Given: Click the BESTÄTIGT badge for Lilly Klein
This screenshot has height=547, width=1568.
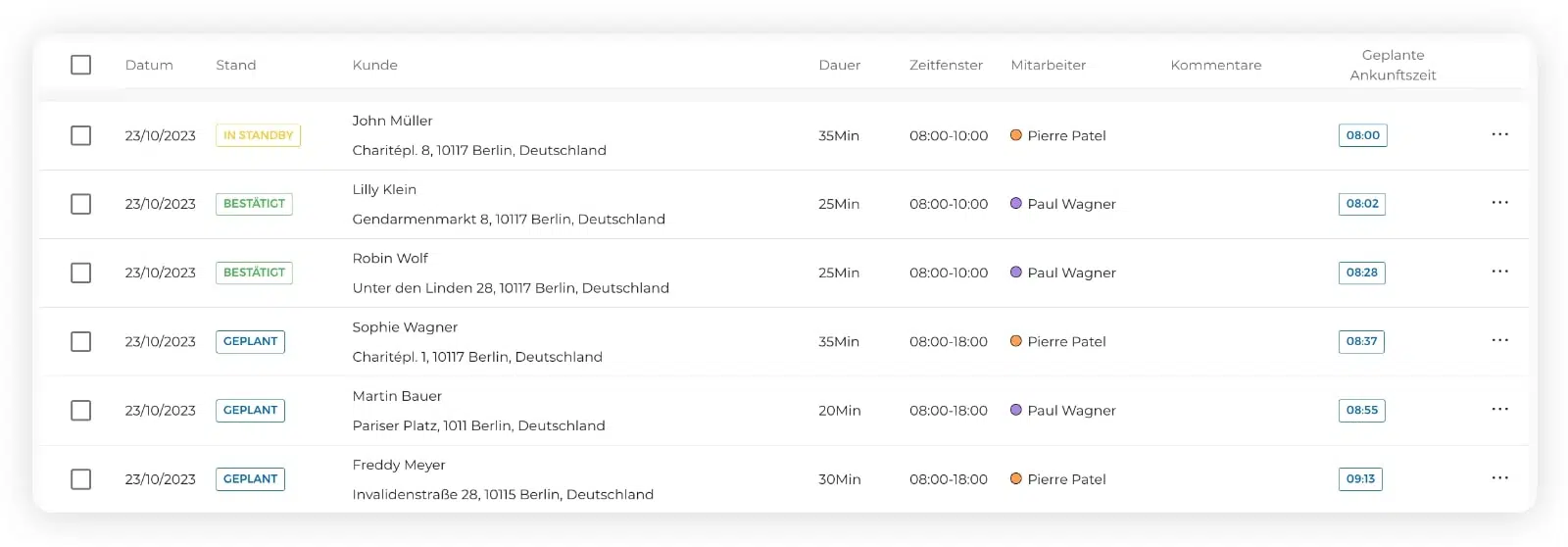Looking at the screenshot, I should coord(254,204).
